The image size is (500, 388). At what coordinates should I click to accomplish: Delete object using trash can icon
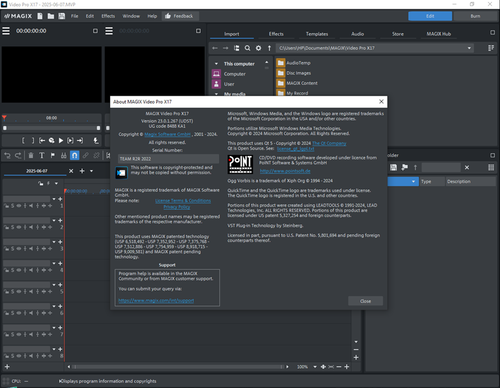[x=31, y=155]
